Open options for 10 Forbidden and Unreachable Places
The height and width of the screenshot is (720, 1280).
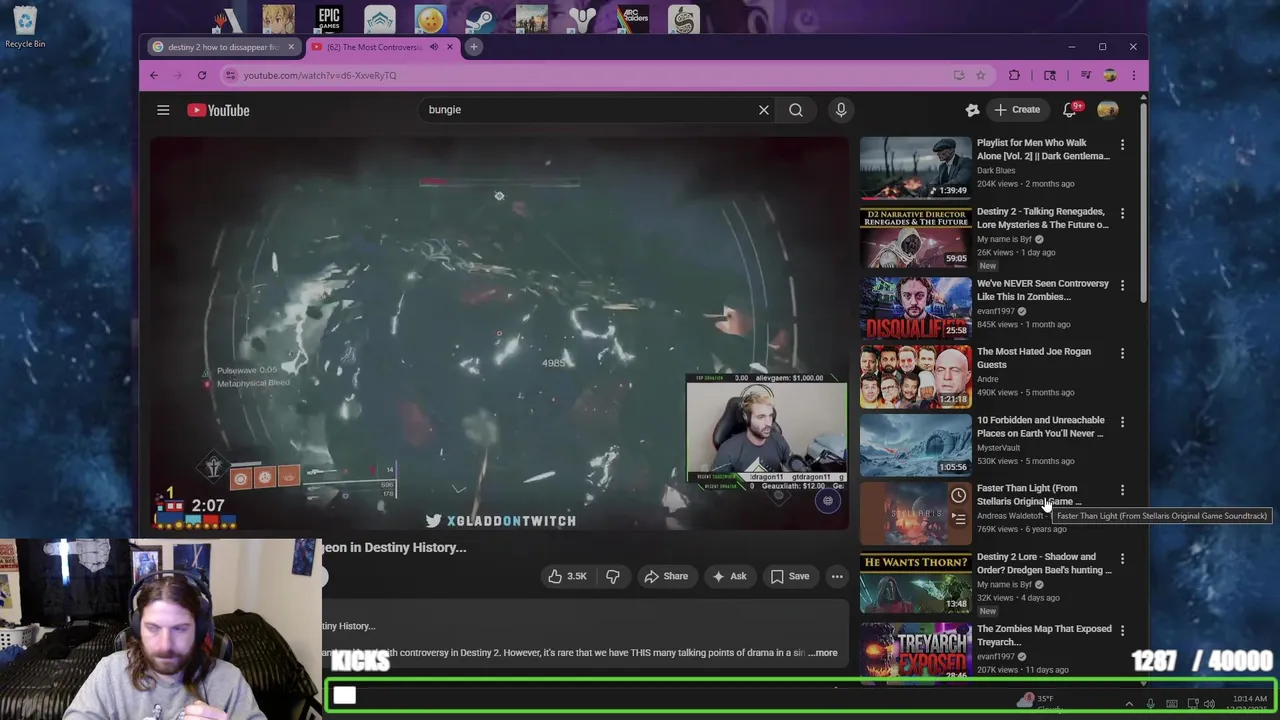pyautogui.click(x=1122, y=423)
